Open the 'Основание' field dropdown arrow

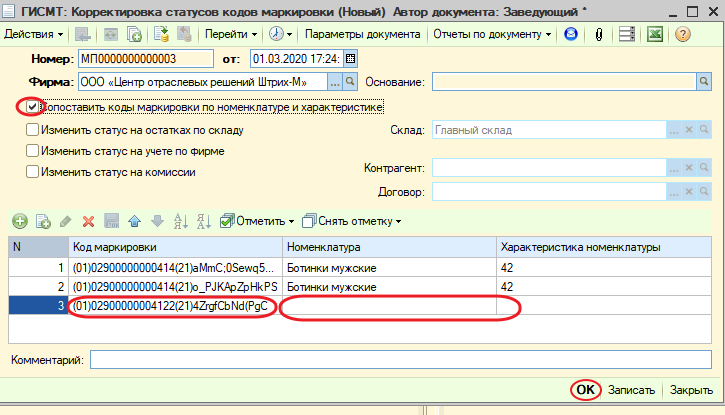(x=705, y=81)
